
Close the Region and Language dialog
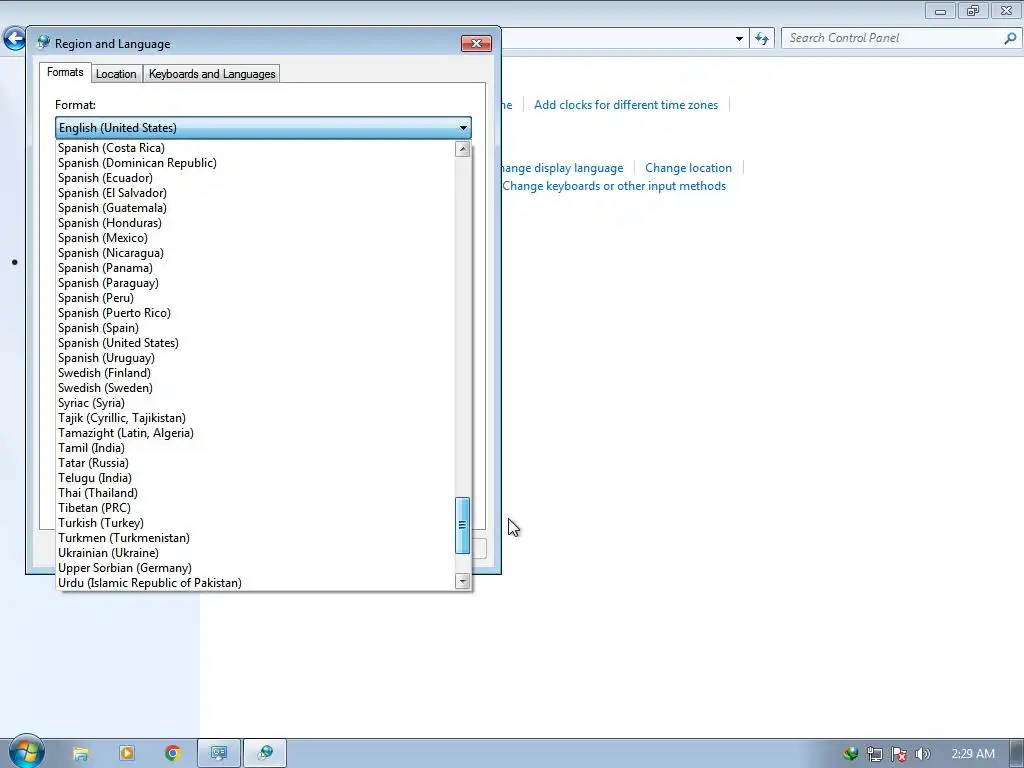click(476, 44)
